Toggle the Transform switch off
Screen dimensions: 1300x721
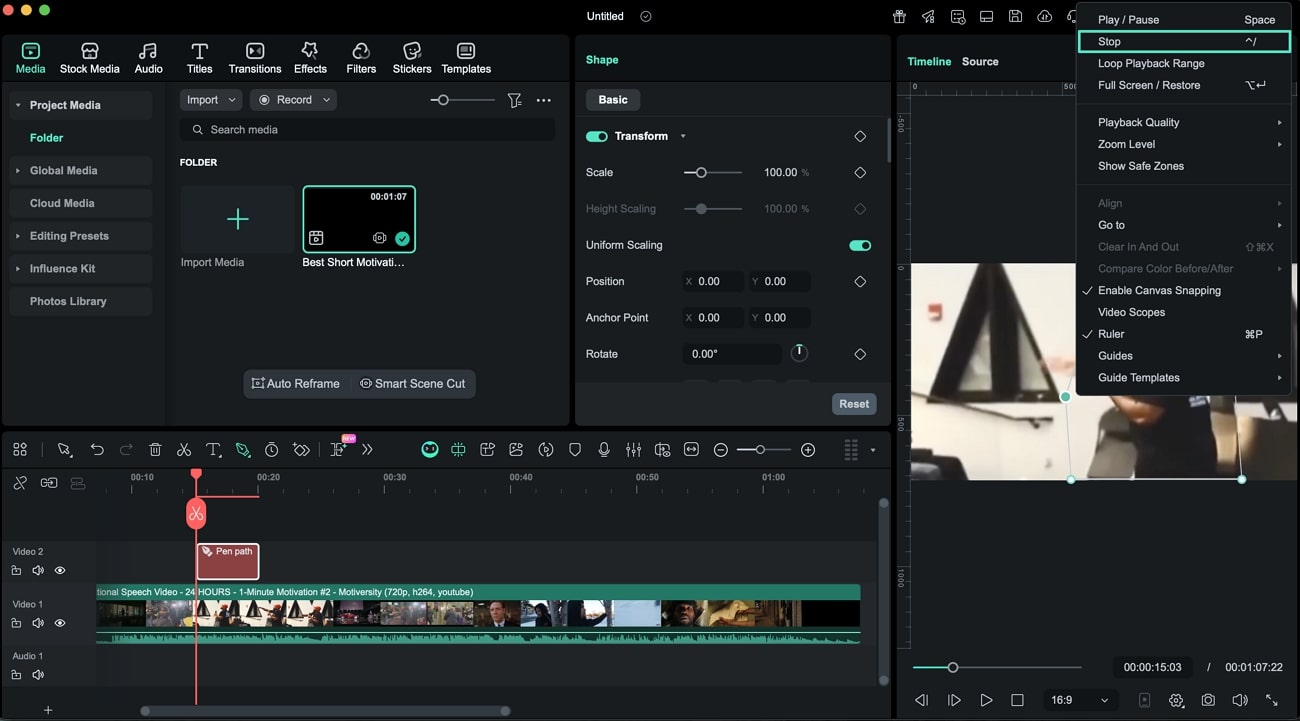tap(597, 136)
